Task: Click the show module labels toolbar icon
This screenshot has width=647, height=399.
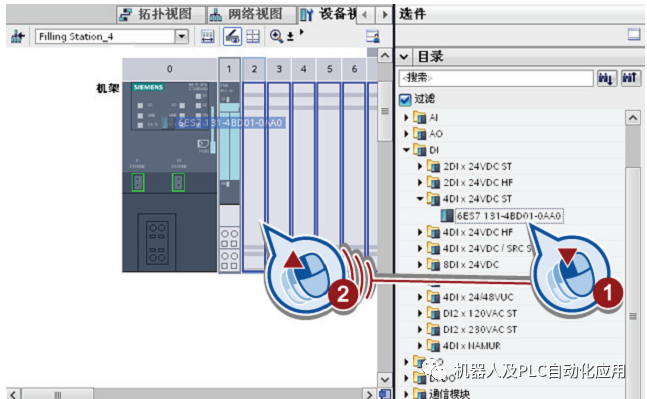Action: click(232, 36)
